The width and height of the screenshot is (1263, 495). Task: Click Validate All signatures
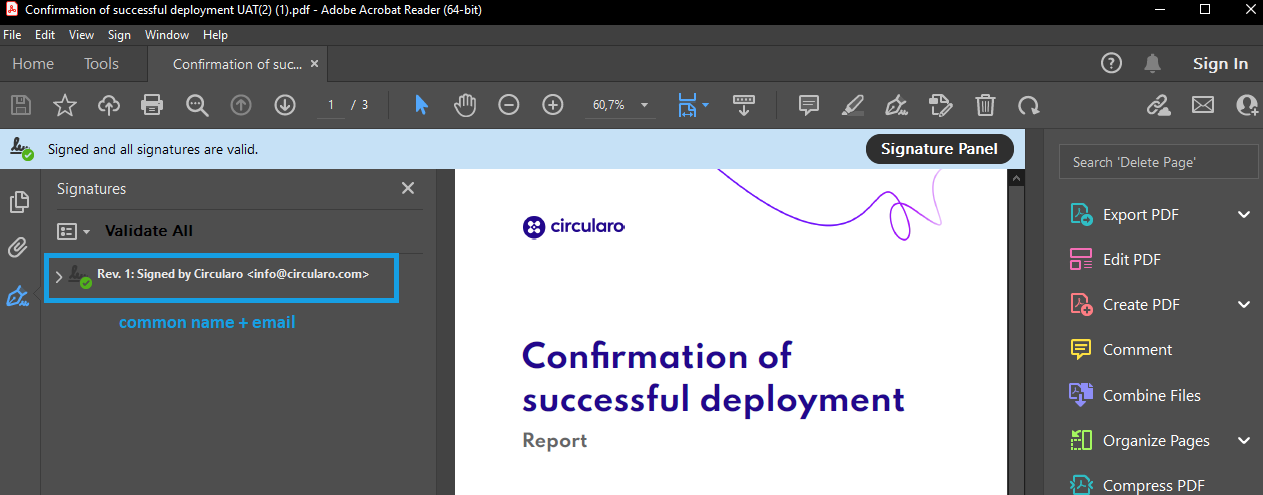(x=149, y=231)
